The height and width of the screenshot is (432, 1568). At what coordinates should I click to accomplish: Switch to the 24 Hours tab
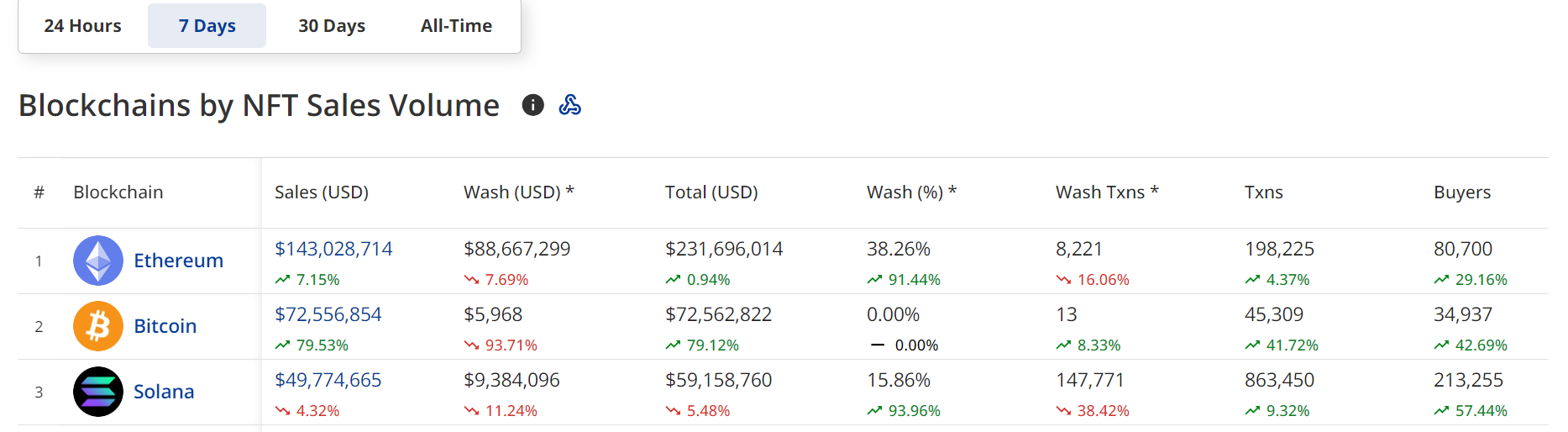[x=83, y=26]
